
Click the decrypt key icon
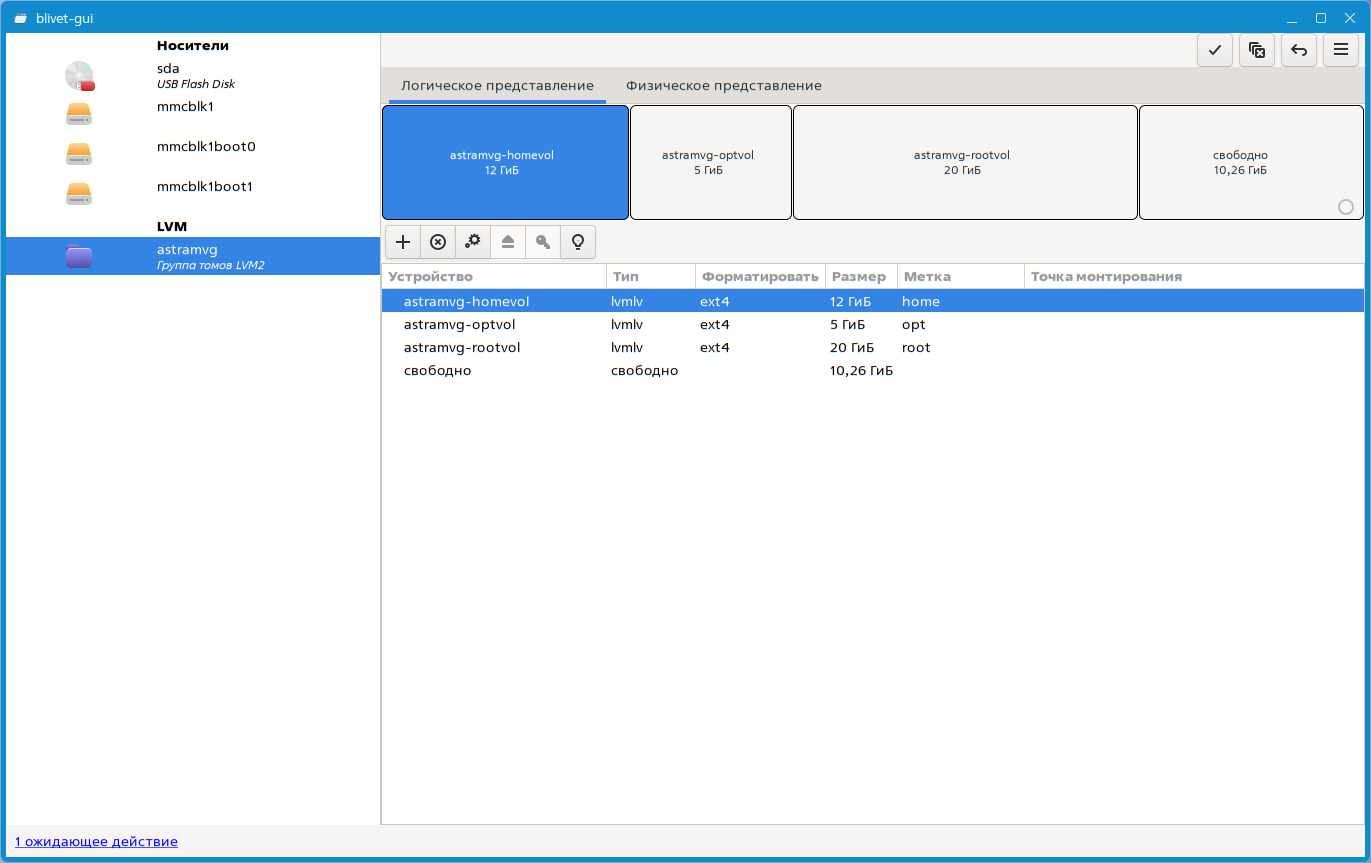click(543, 242)
